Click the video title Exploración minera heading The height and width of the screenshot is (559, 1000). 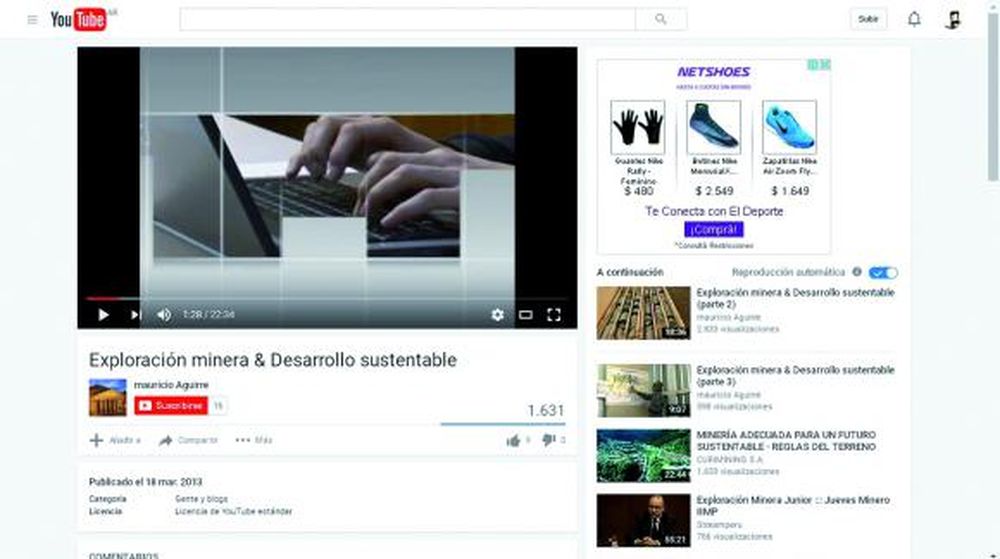(273, 360)
